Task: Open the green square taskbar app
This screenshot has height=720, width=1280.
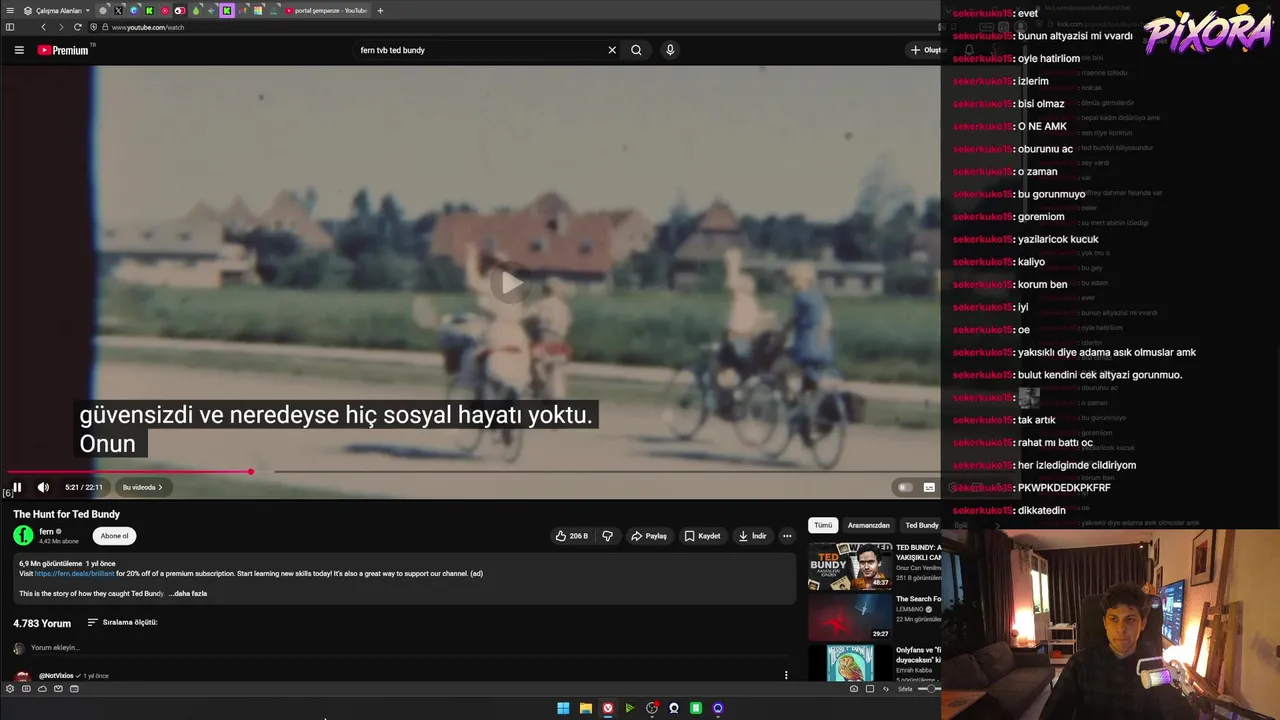Action: 696,708
